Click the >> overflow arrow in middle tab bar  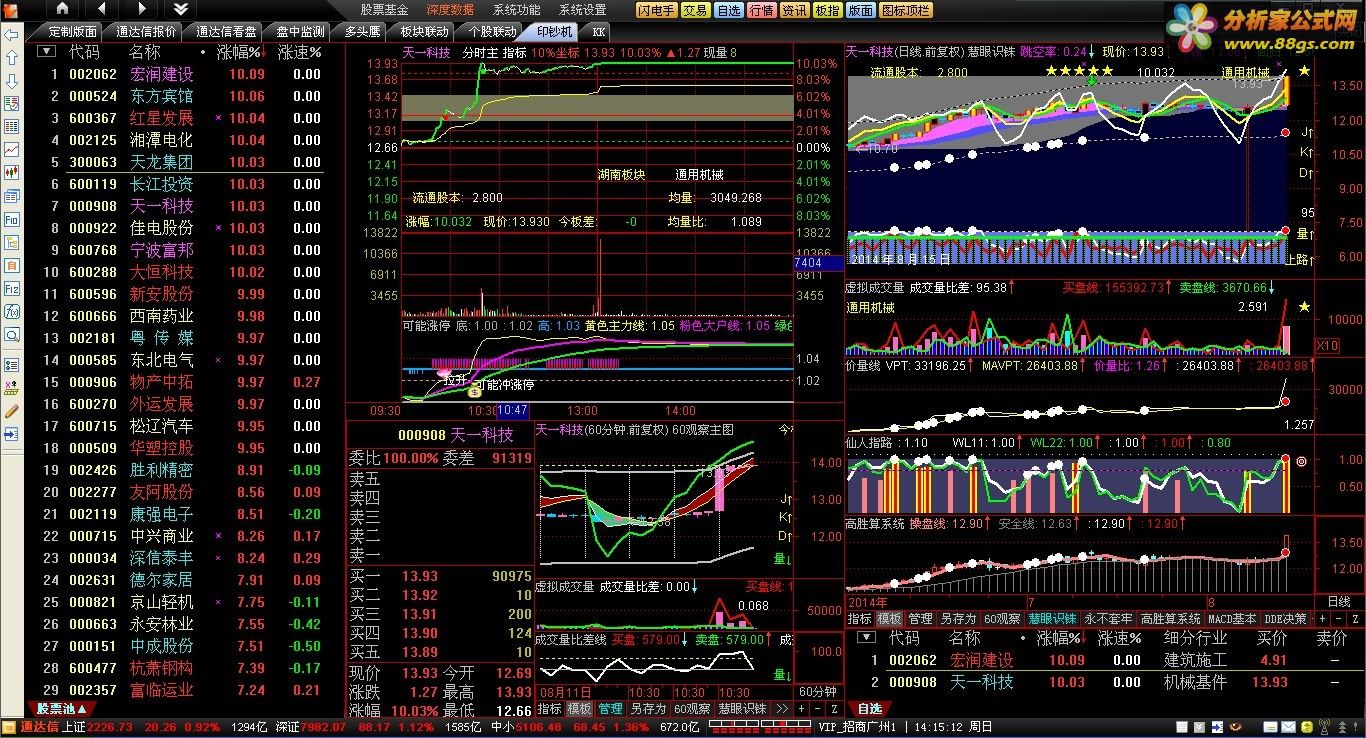click(782, 708)
